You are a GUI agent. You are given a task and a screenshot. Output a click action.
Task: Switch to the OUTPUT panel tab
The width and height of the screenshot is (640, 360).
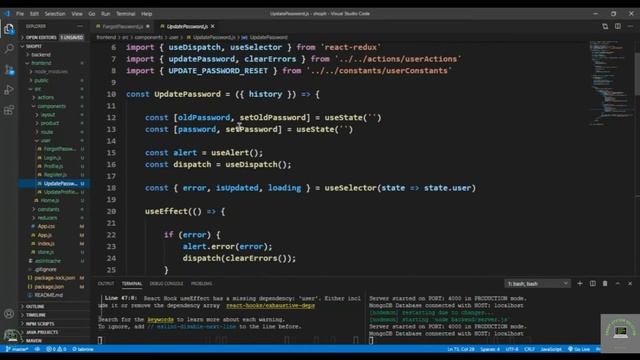[x=106, y=284]
